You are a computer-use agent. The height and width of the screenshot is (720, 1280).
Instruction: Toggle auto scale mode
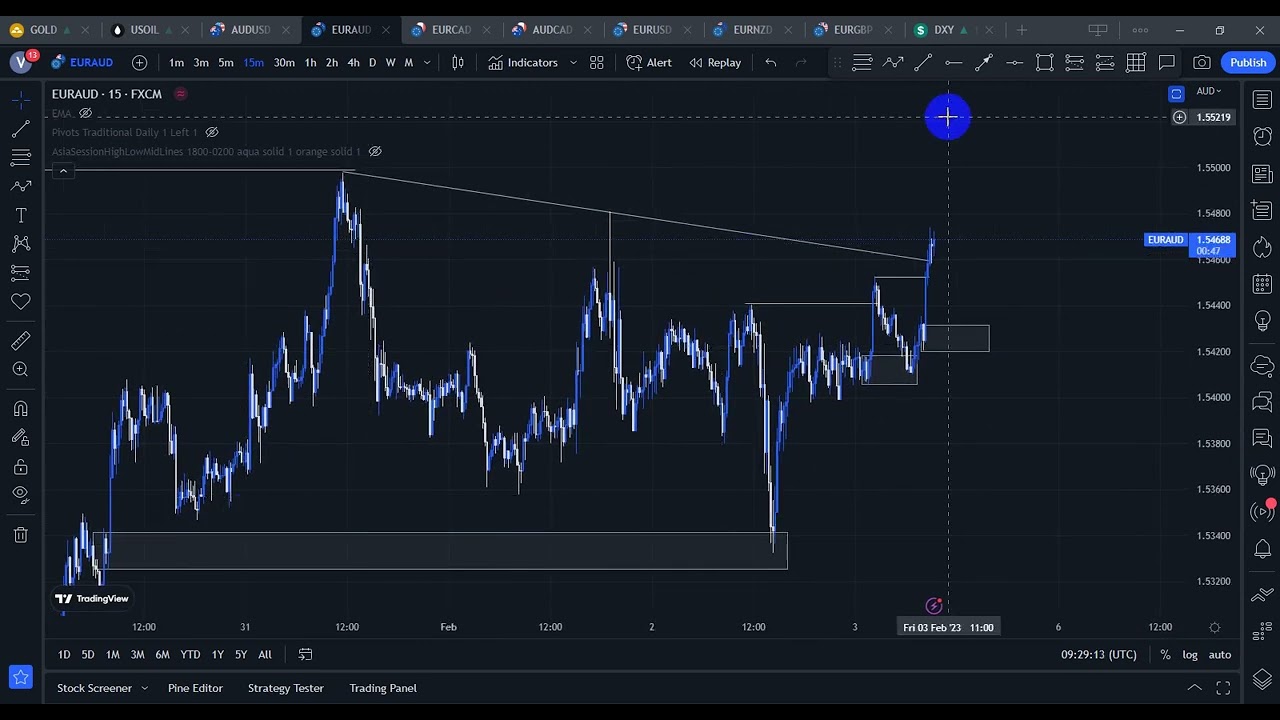click(1220, 655)
